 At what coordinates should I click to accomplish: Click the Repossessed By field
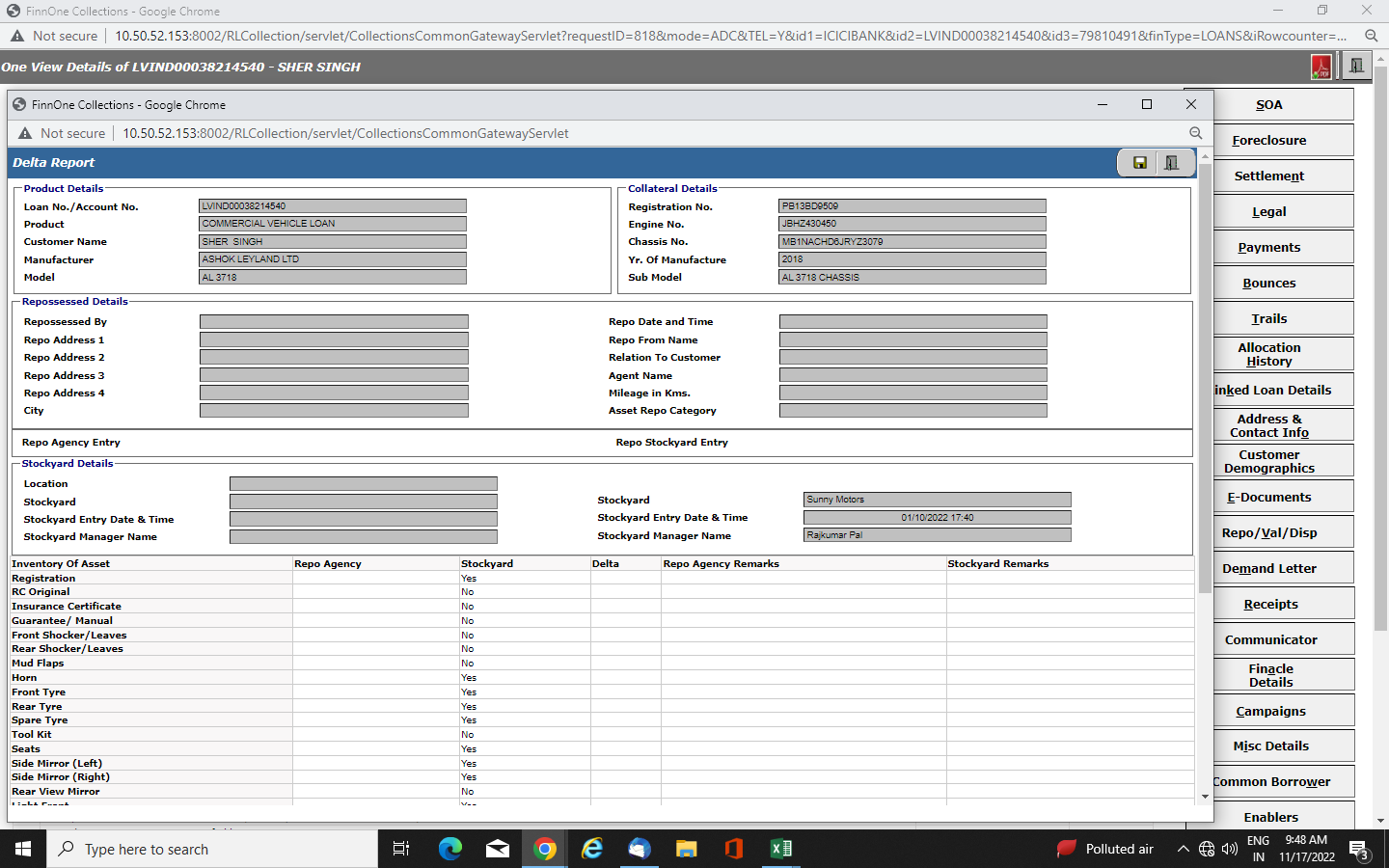coord(334,322)
